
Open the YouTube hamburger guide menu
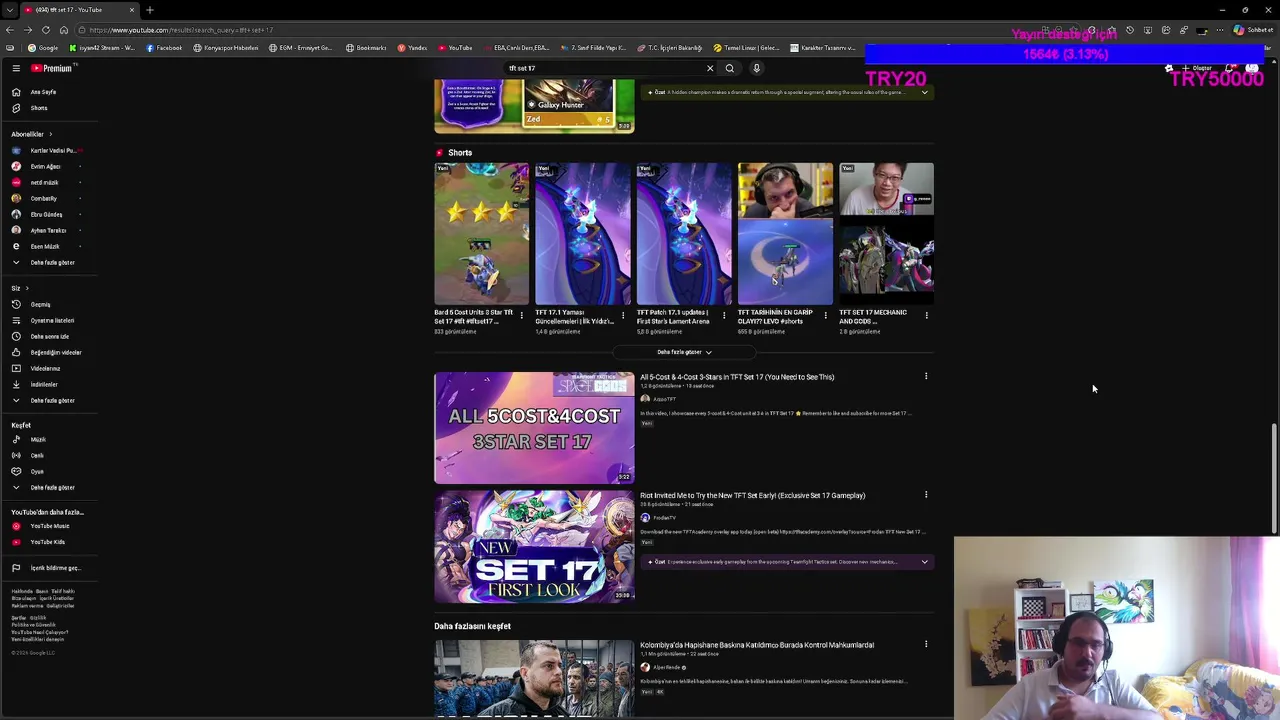[16, 68]
